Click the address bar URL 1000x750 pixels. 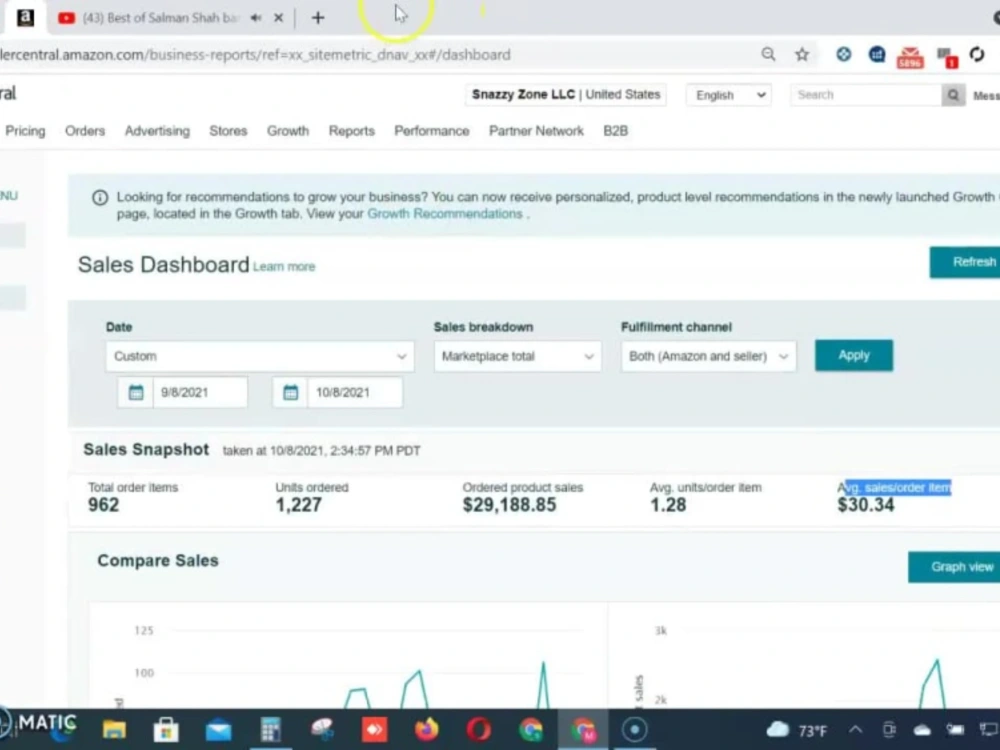pos(255,55)
